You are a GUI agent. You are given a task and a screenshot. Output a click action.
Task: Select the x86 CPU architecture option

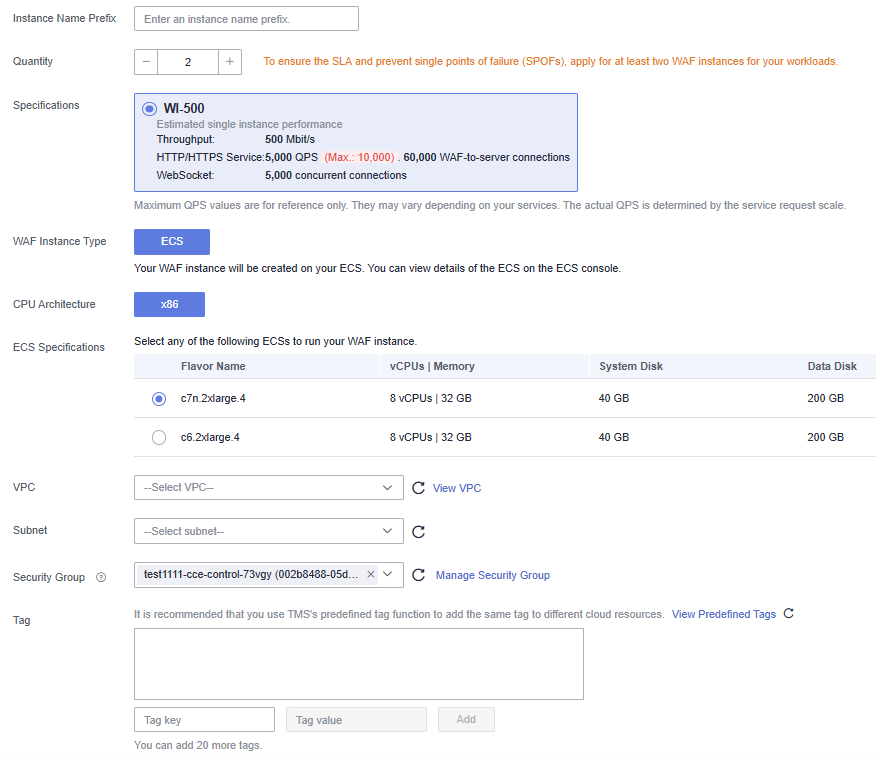[169, 304]
